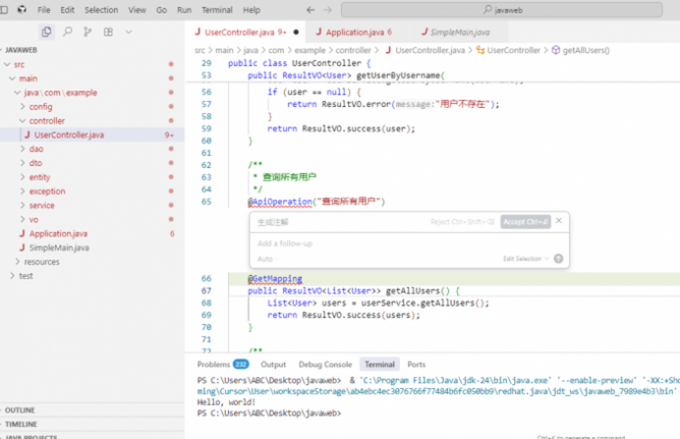Expand the OUTLINE section

pos(20,410)
